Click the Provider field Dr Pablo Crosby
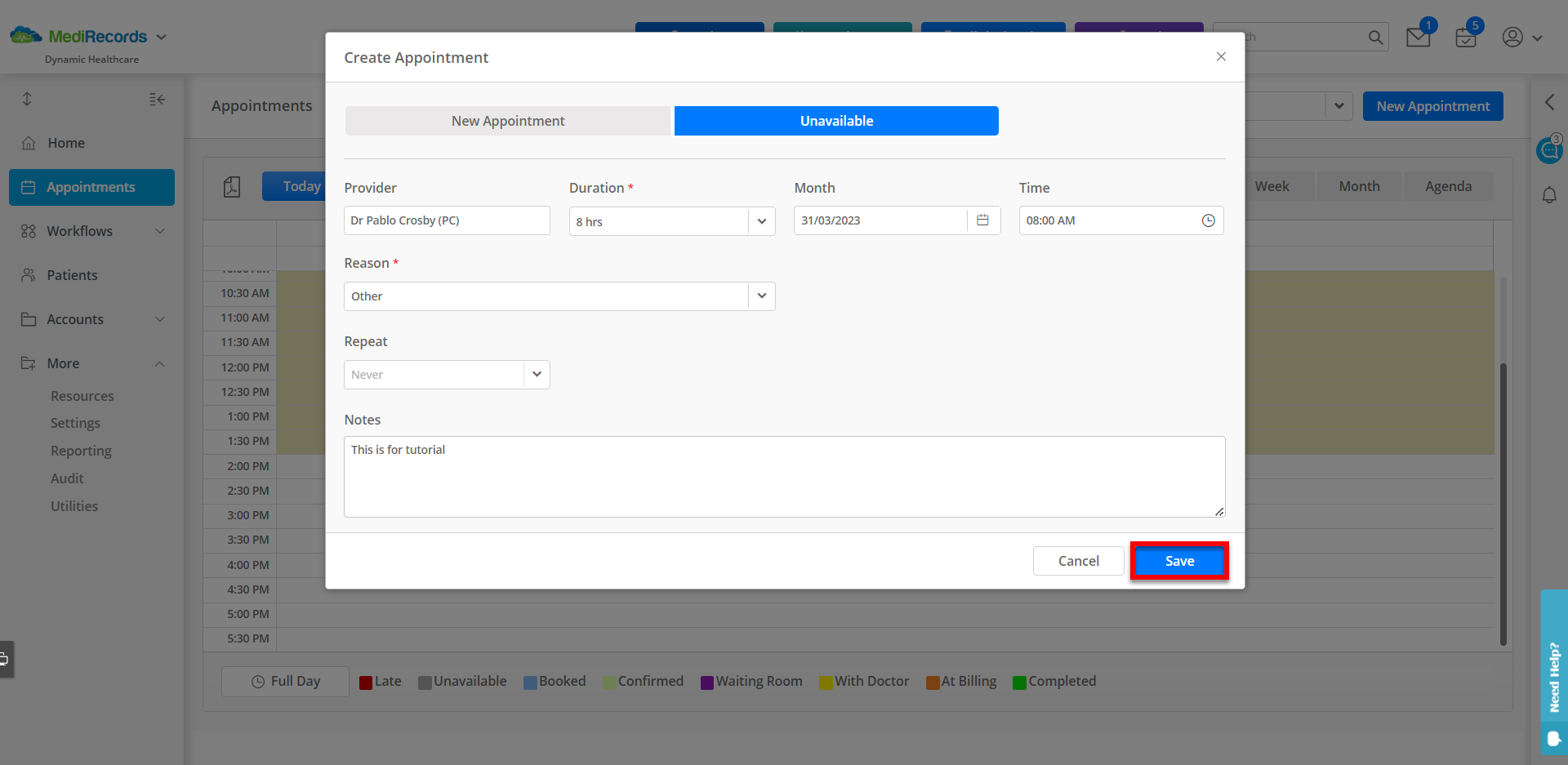The height and width of the screenshot is (765, 1568). coord(447,220)
